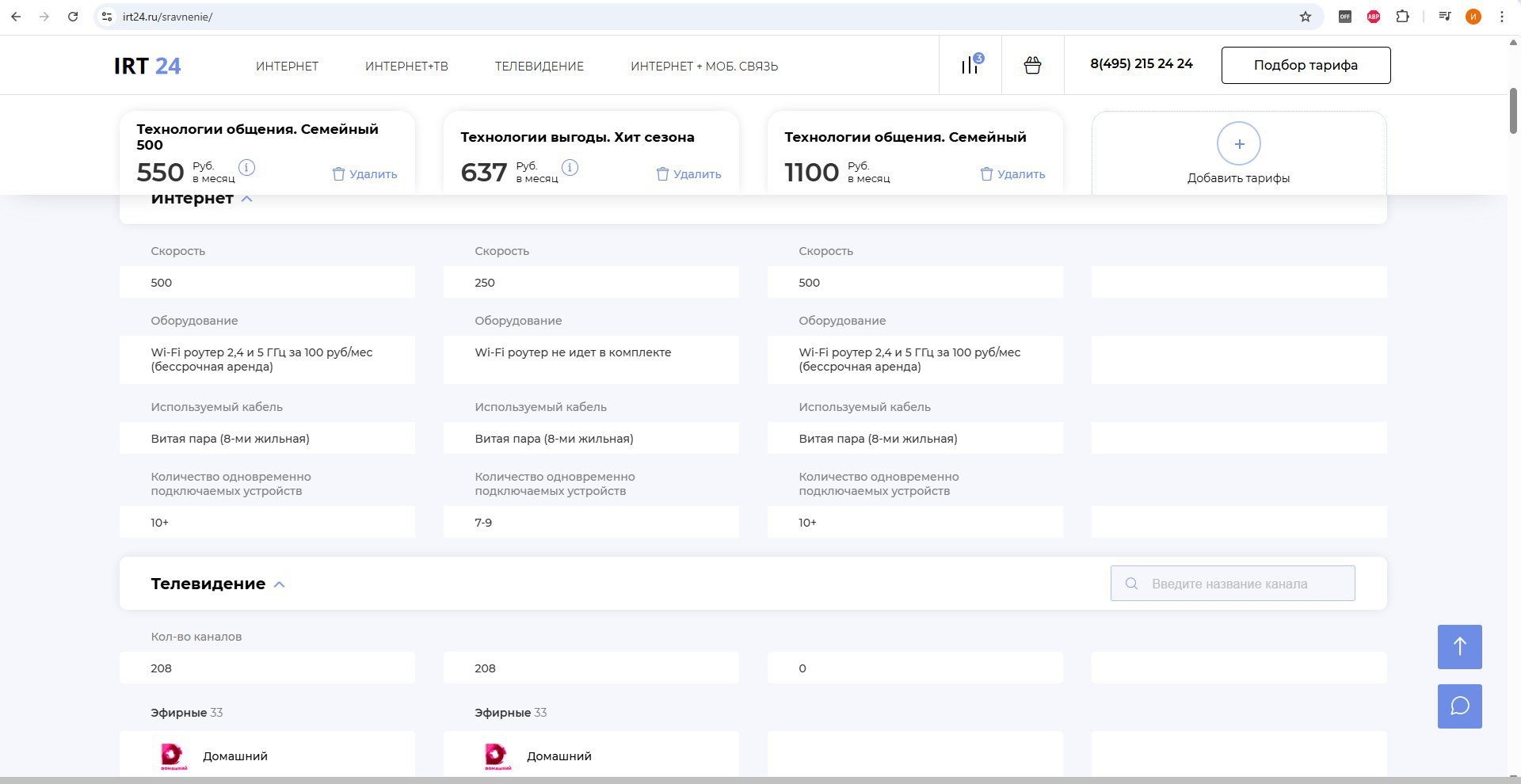Go to ТЕЛЕВИДЕНИЕ menu section

click(x=539, y=67)
